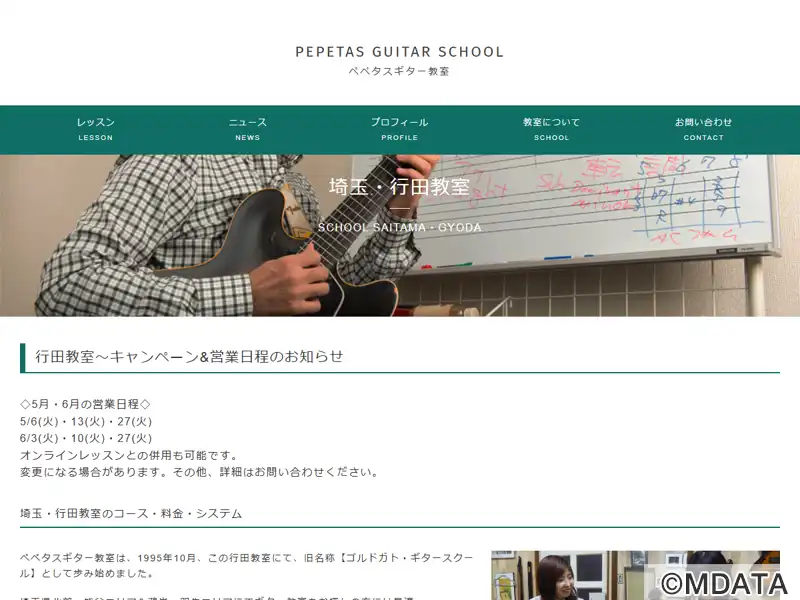Click the 6/3(火)・10(火)・27(火) schedule line

(x=86, y=438)
